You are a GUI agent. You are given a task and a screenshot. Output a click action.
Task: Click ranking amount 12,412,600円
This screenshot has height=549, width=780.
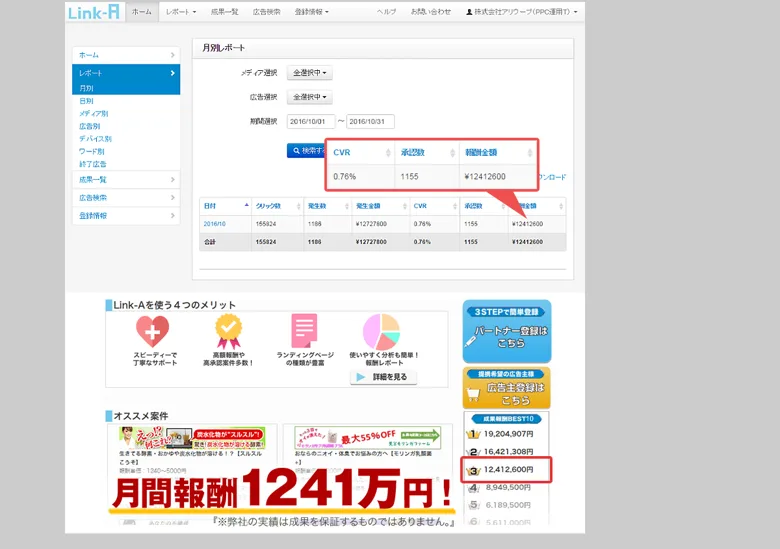508,469
